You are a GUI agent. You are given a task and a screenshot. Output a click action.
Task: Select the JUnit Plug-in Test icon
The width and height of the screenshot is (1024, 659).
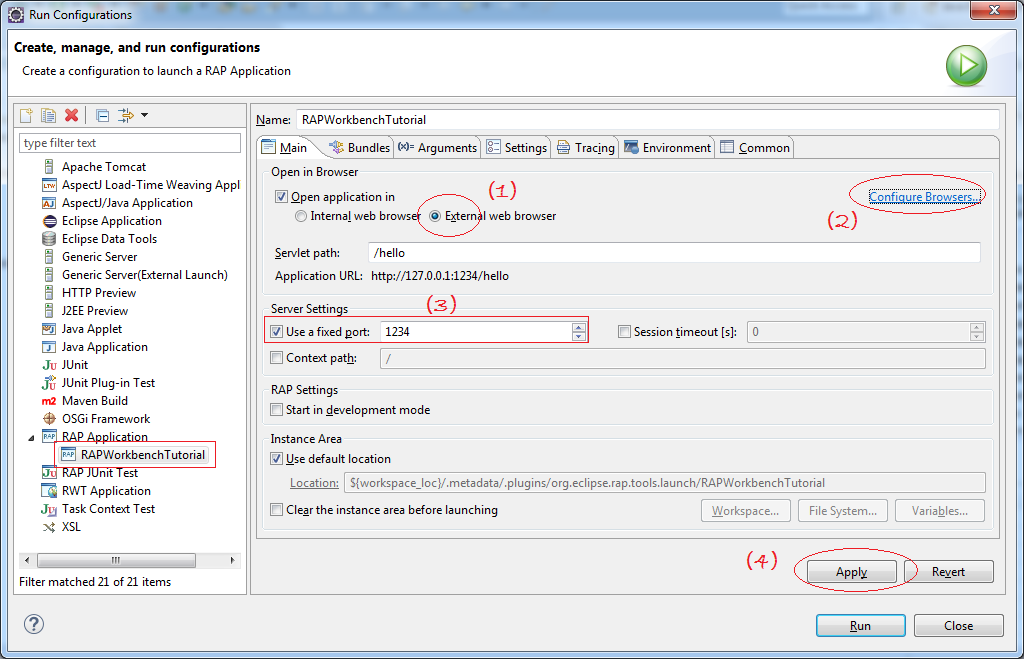click(49, 383)
